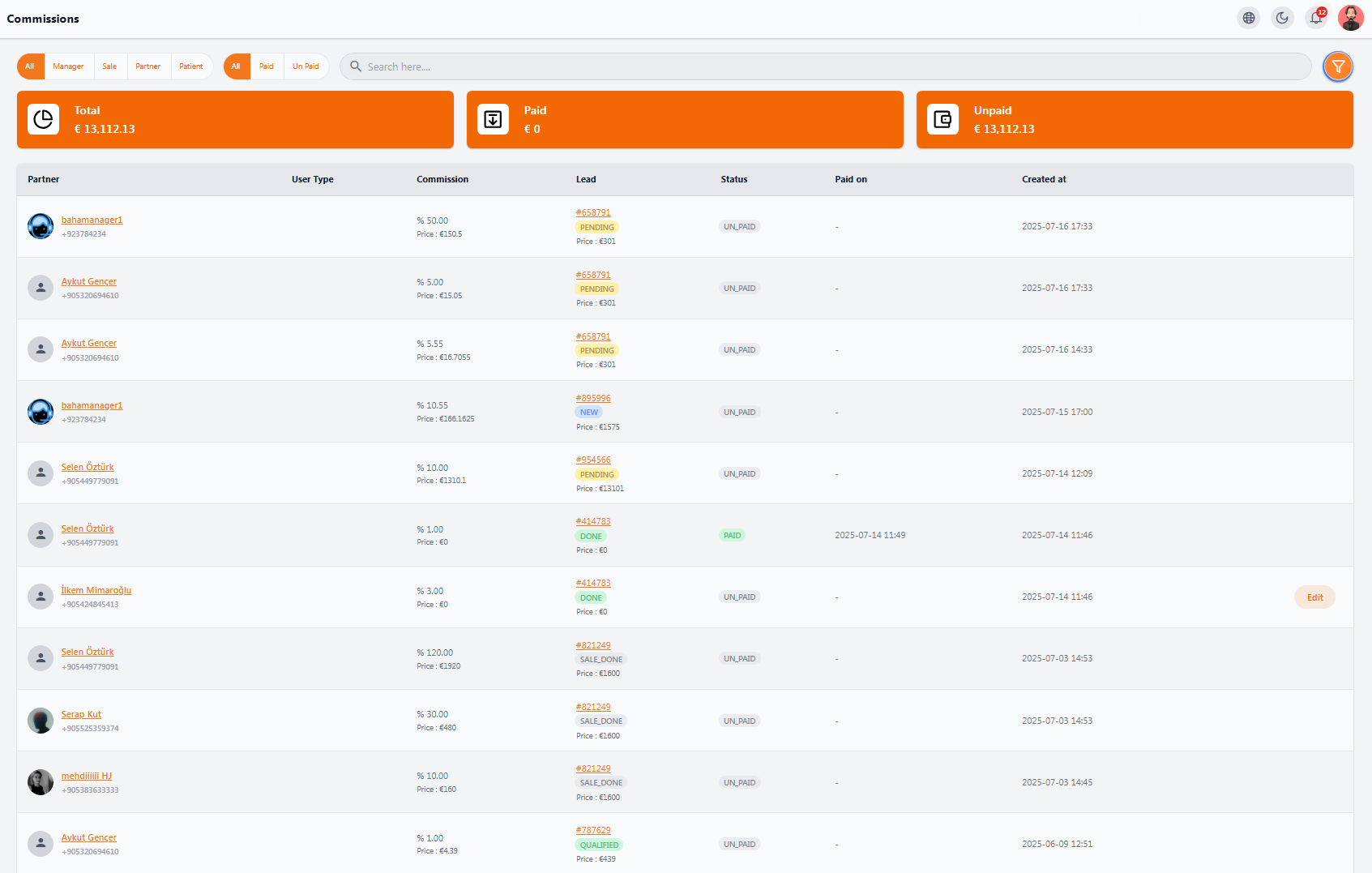Click Paid on date 2025-07-14 11:49
Viewport: 1372px width, 873px height.
[870, 535]
